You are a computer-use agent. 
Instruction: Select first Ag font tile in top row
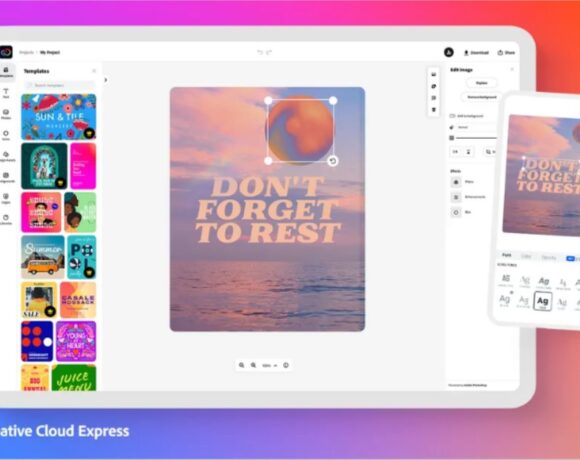click(506, 279)
